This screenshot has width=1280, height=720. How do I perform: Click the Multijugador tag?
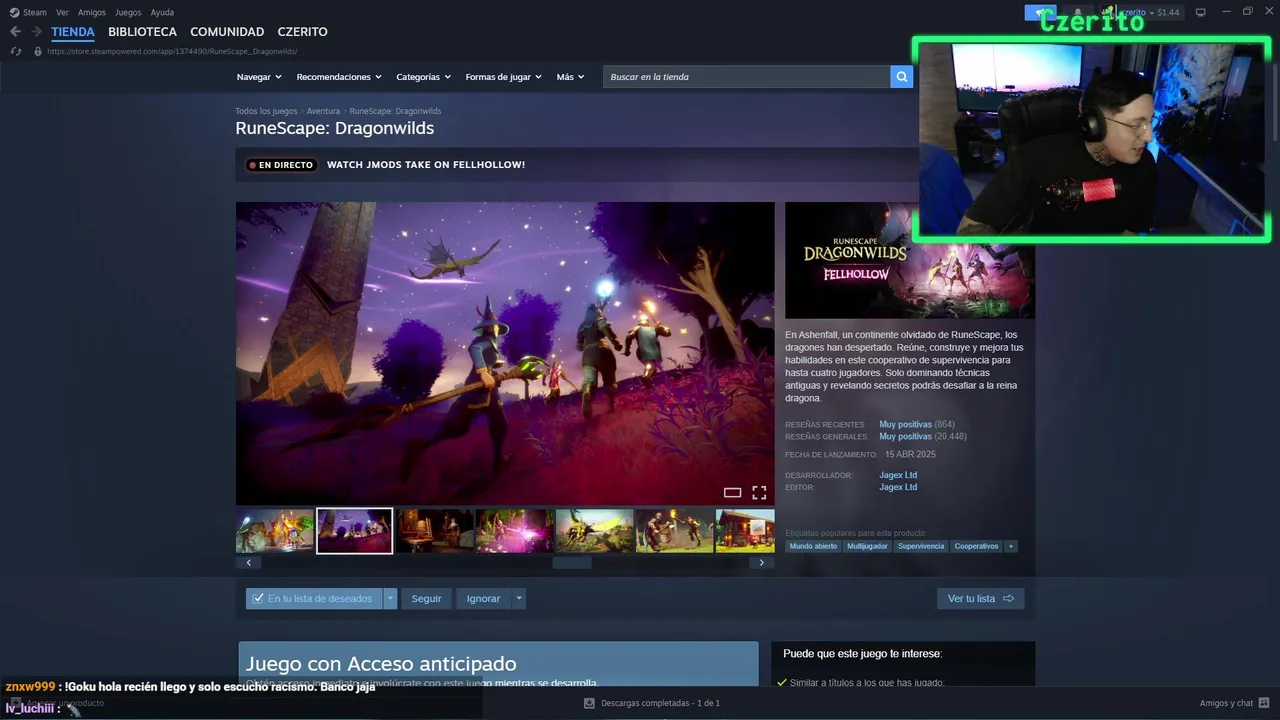[867, 546]
